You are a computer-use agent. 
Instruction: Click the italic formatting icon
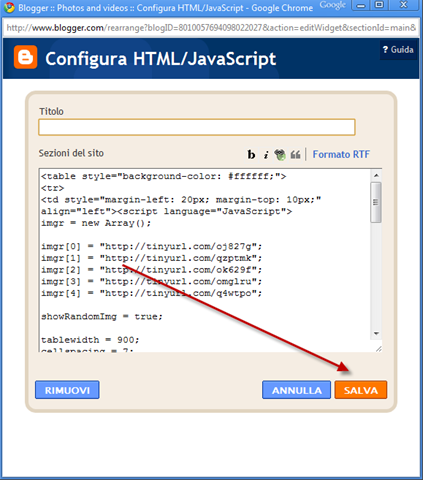266,155
